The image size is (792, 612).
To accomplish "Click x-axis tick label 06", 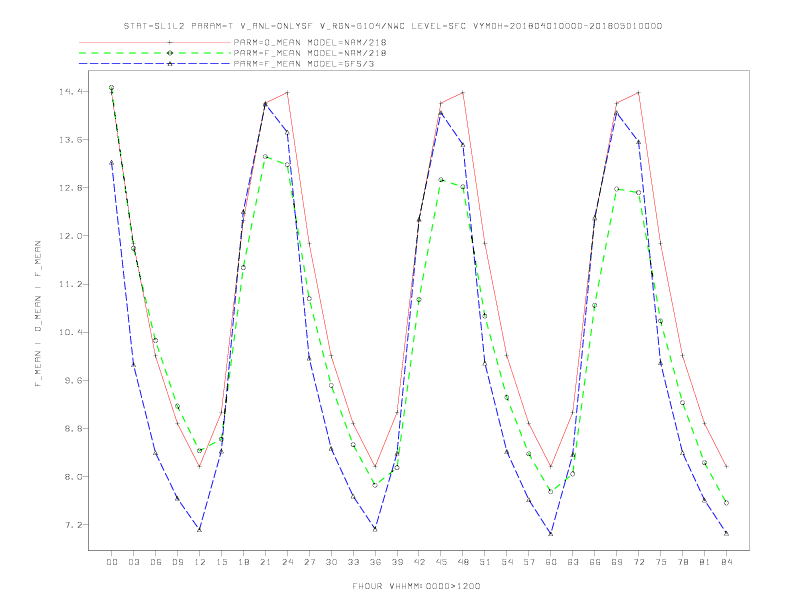I will tap(156, 562).
